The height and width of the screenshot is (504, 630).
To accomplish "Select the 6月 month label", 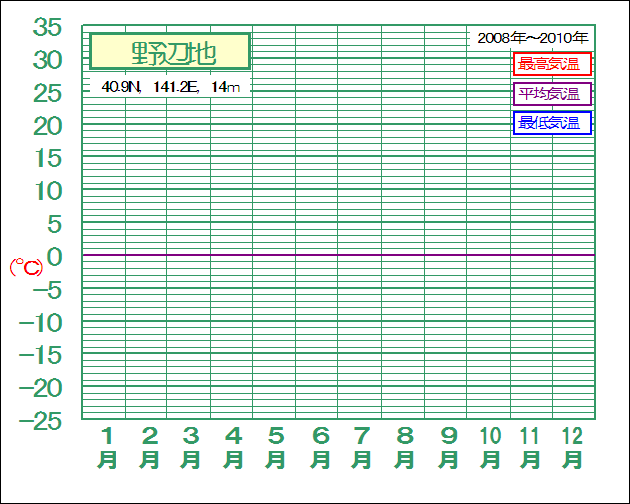I will click(x=320, y=448).
